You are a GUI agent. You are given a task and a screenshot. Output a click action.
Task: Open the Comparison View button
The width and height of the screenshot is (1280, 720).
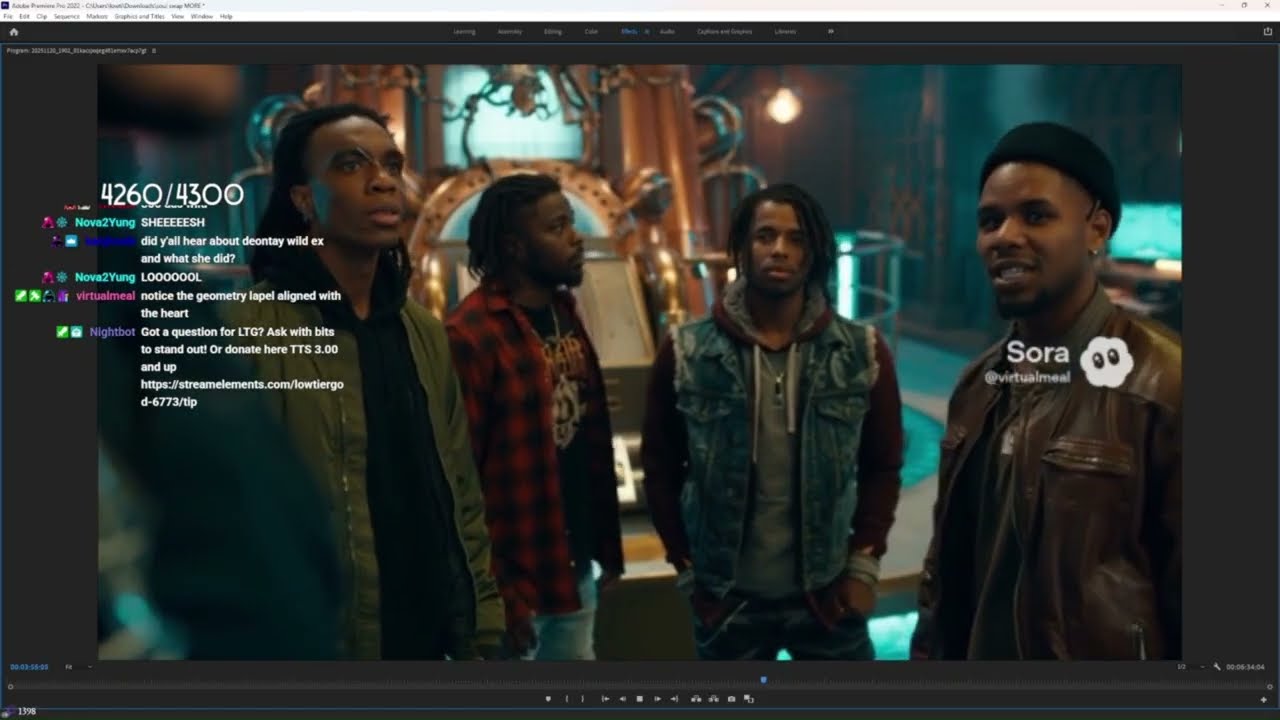749,699
